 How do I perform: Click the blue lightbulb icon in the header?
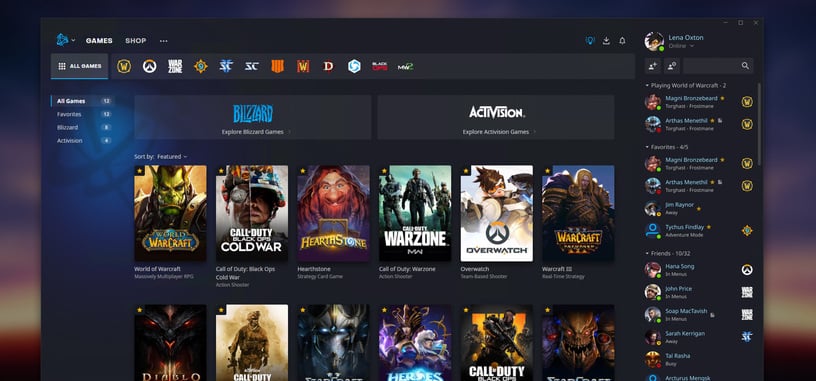590,41
